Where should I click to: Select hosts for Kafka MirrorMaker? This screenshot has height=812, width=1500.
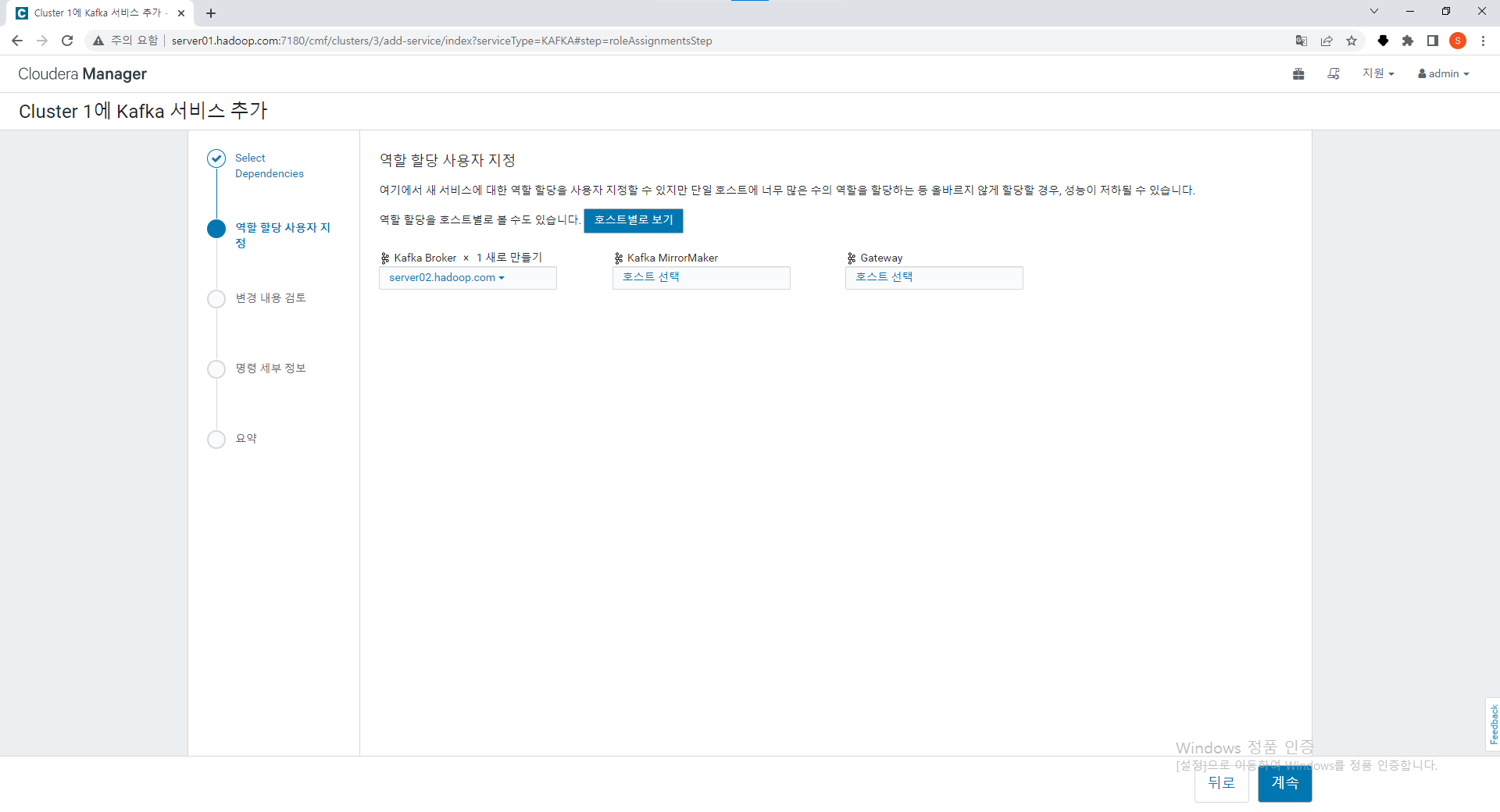[702, 278]
